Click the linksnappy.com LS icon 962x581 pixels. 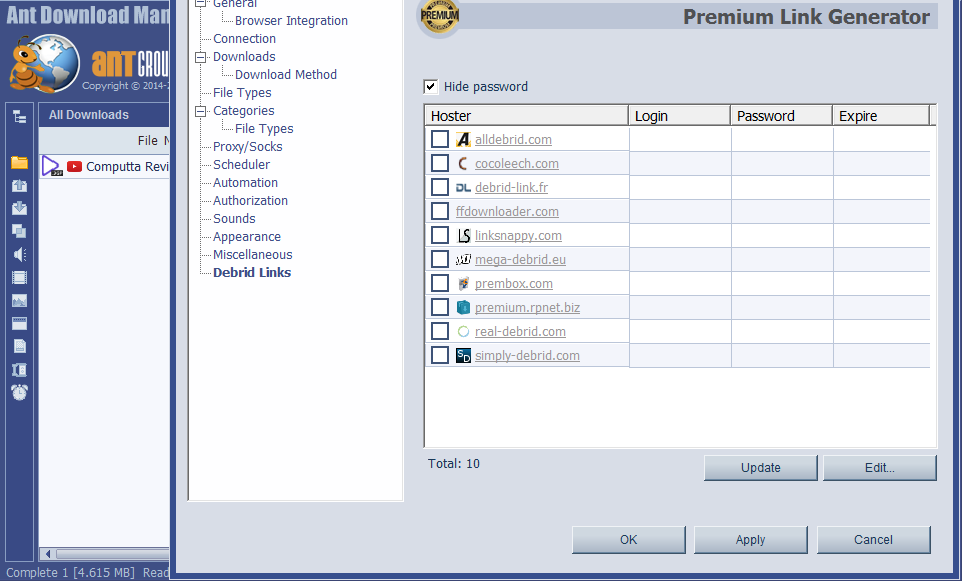463,236
